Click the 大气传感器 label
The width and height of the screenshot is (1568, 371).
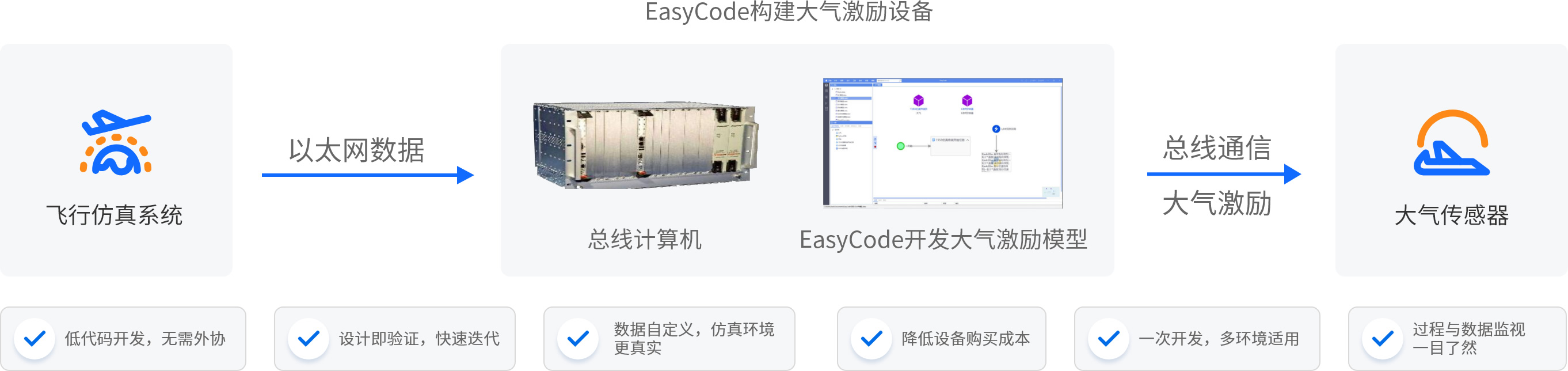pyautogui.click(x=1452, y=215)
